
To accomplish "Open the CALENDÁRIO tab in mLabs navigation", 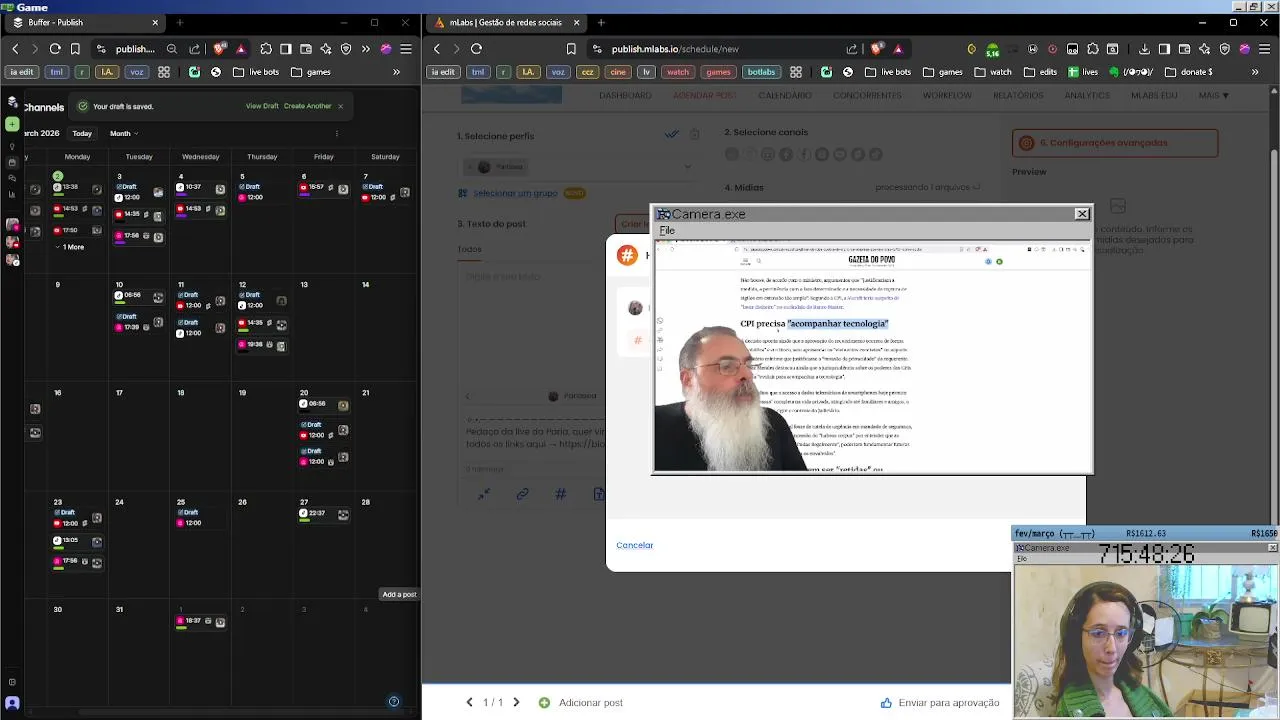I will (785, 95).
